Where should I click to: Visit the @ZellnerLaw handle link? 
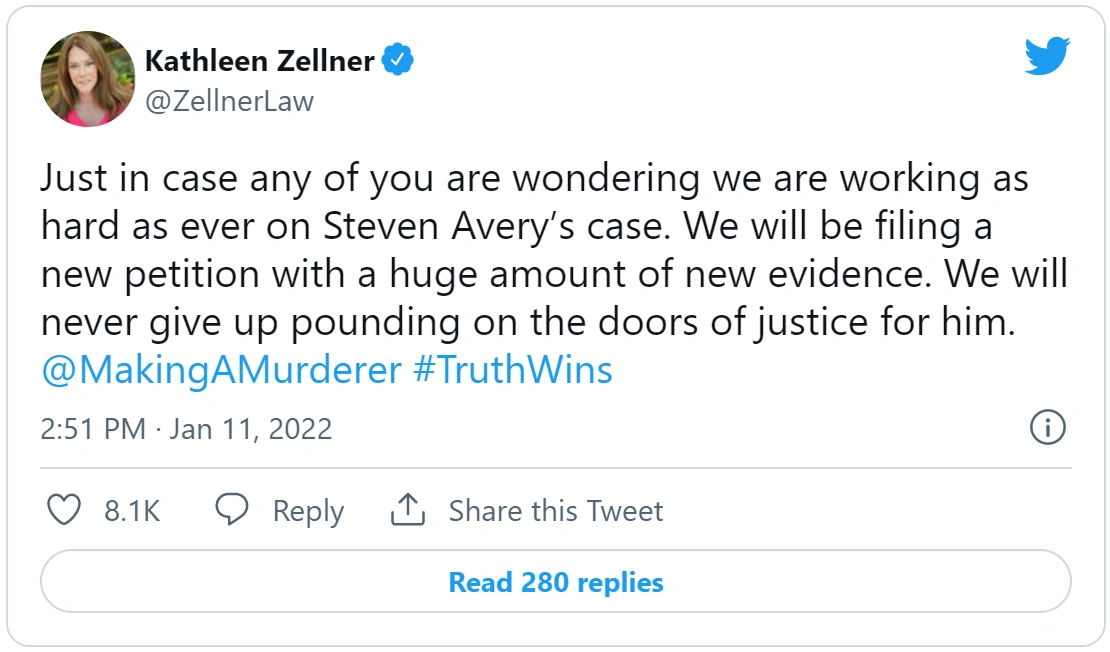pos(229,101)
